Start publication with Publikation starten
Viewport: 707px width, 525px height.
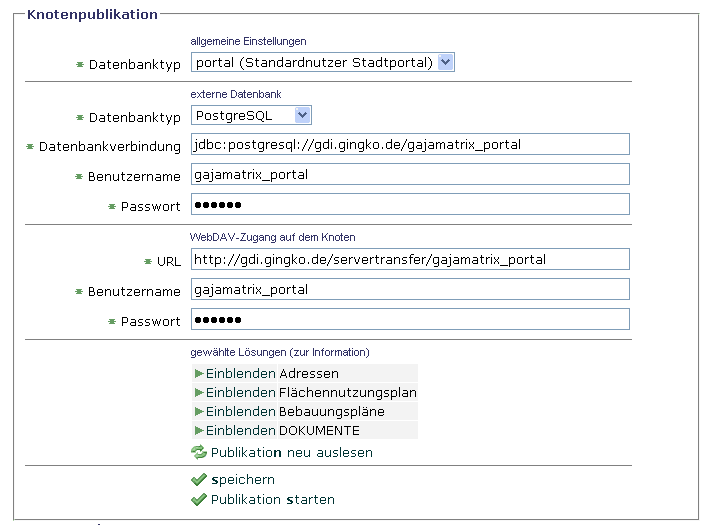click(272, 499)
